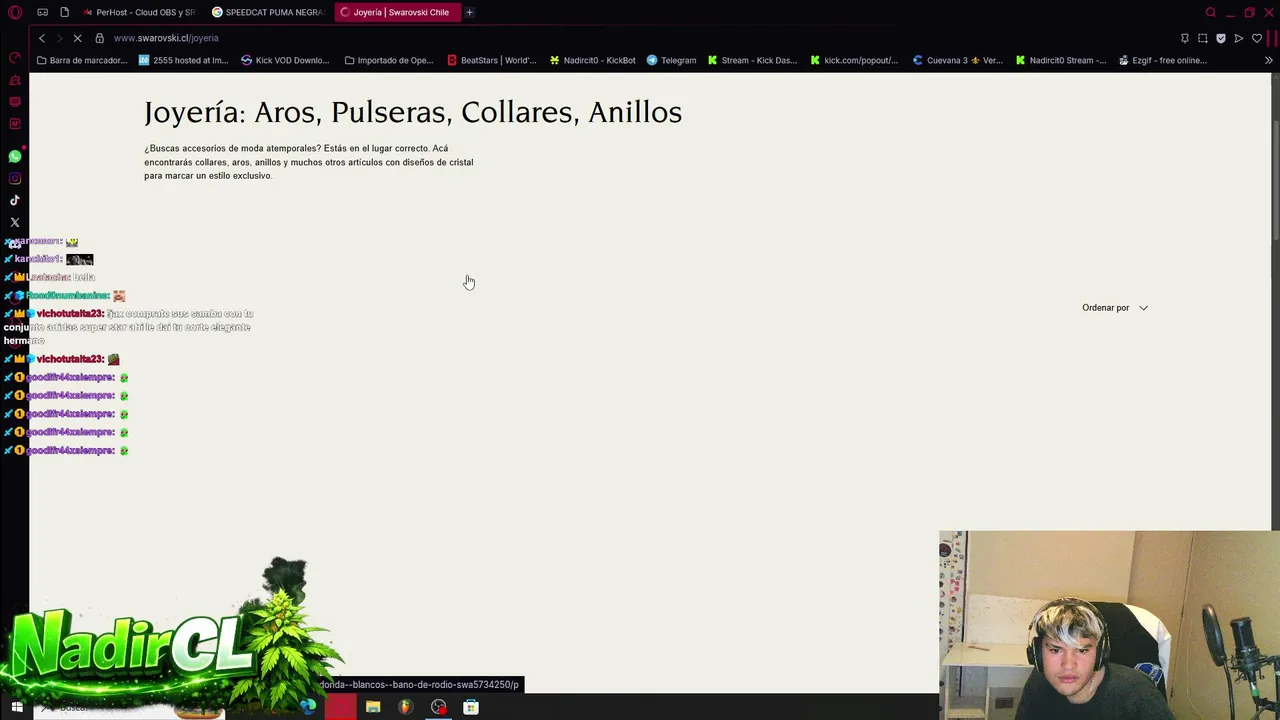The image size is (1280, 720).
Task: Open Instagram in the sidebar
Action: (x=15, y=179)
